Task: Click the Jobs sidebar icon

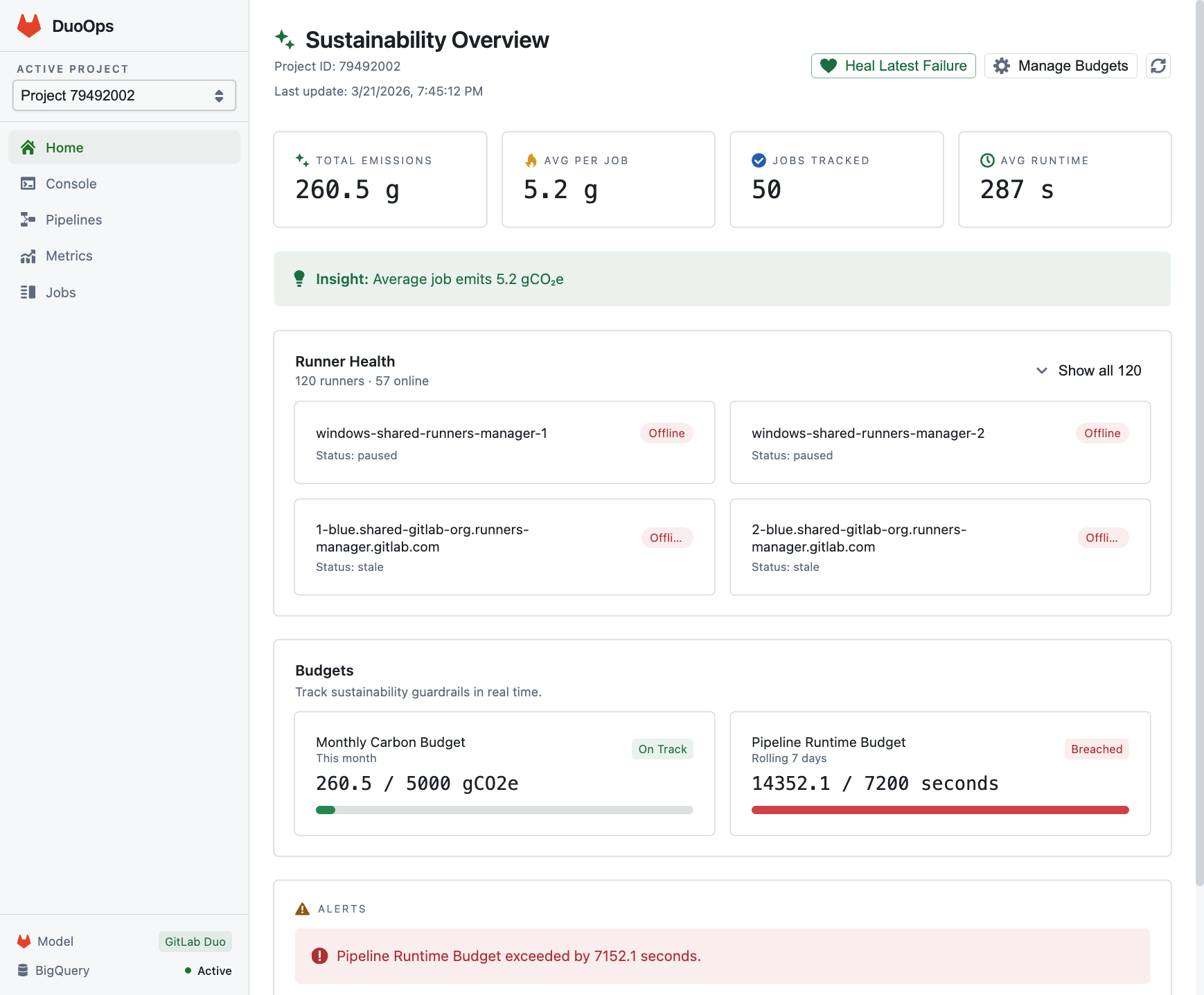Action: pyautogui.click(x=28, y=292)
